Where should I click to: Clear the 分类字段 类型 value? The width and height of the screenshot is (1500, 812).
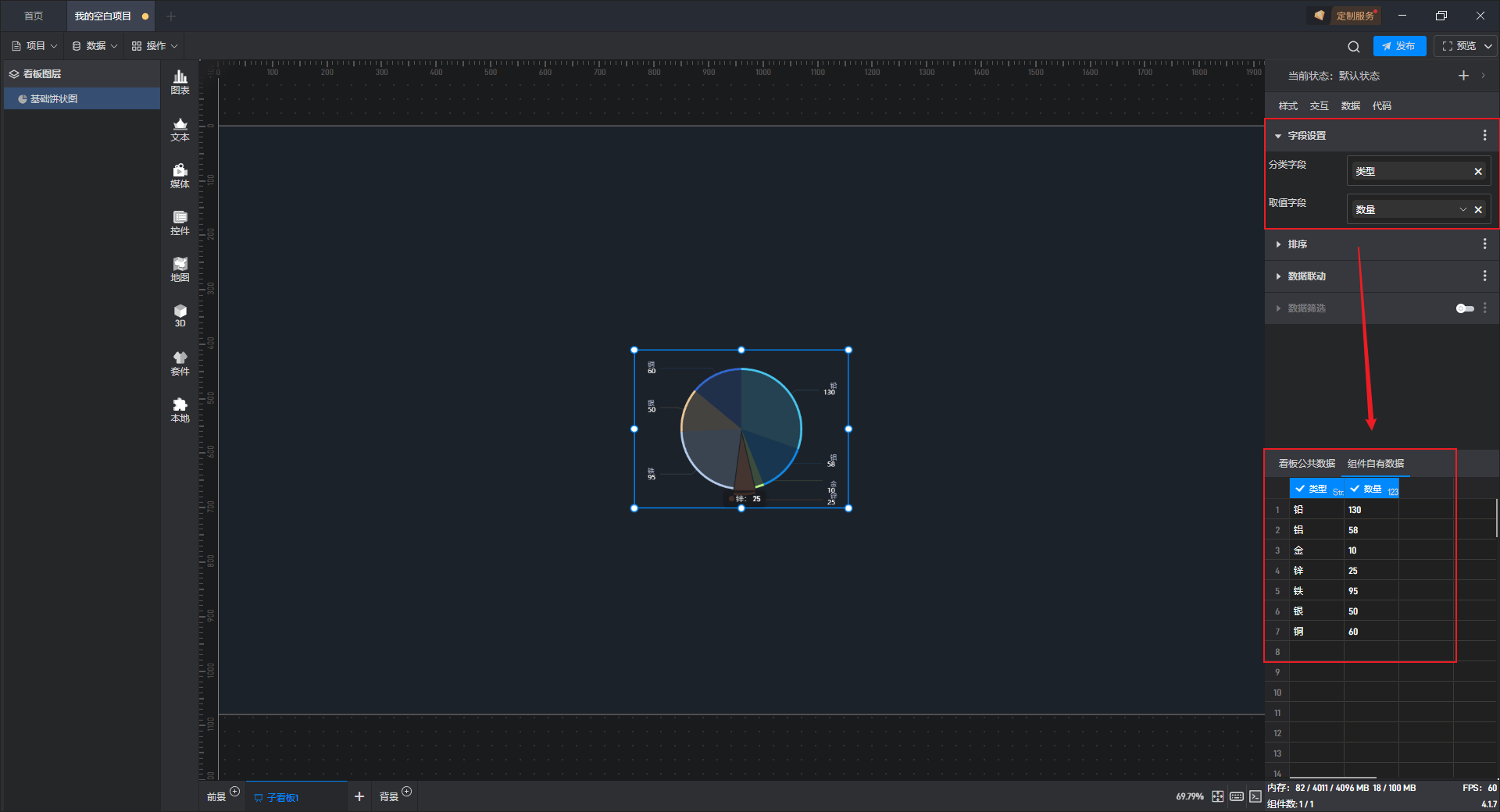click(x=1478, y=171)
